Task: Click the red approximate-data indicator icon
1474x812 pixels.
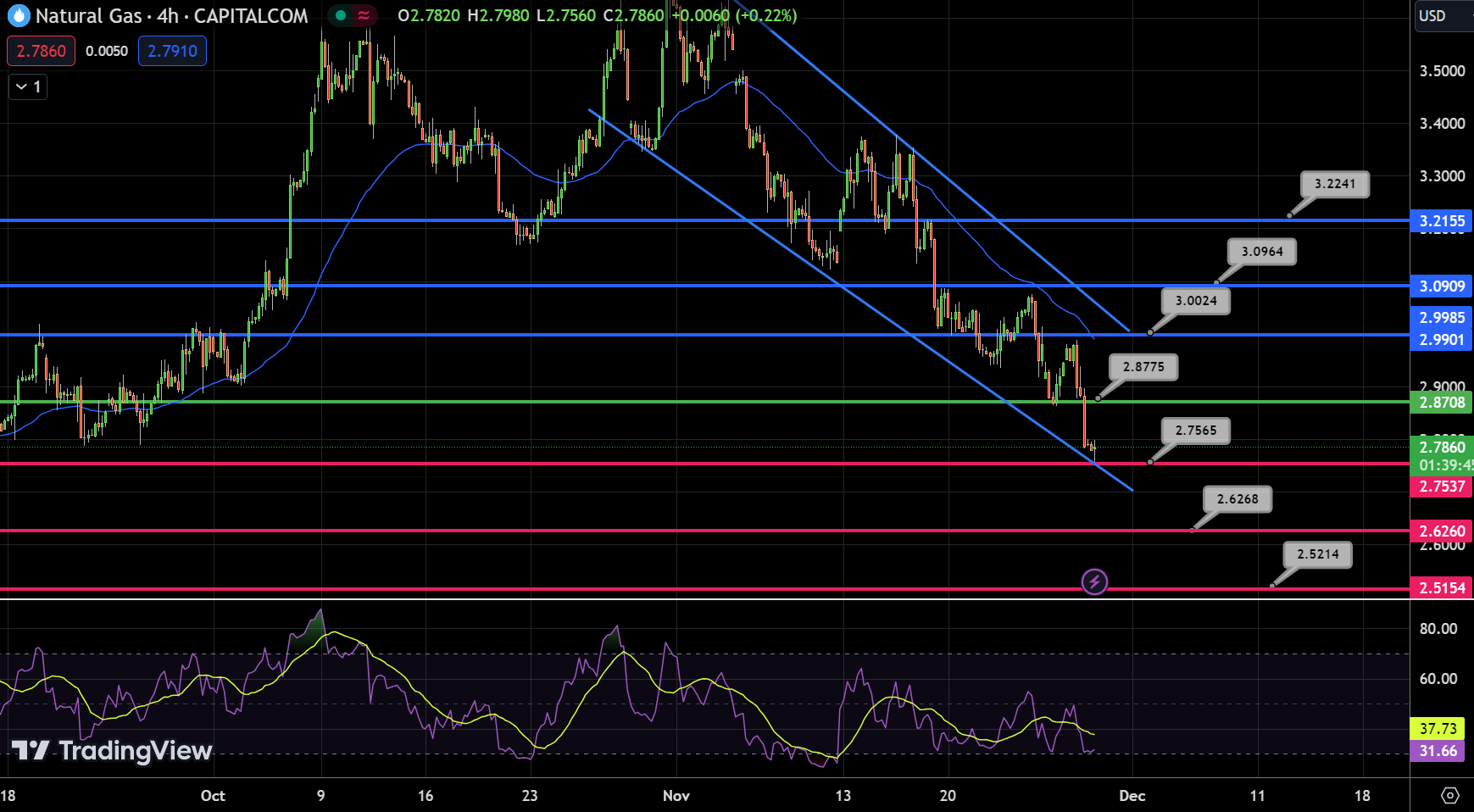Action: (364, 15)
